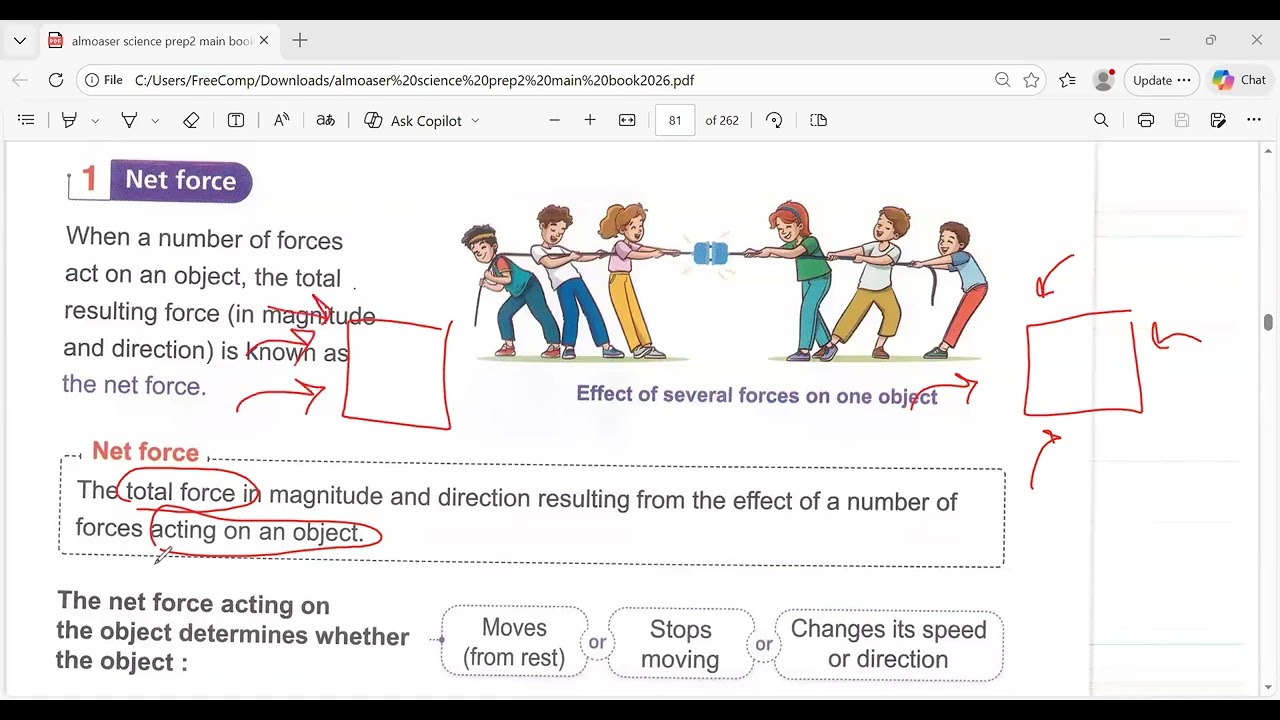The height and width of the screenshot is (720, 1280).
Task: Click 'the net force.' purple text
Action: click(134, 385)
